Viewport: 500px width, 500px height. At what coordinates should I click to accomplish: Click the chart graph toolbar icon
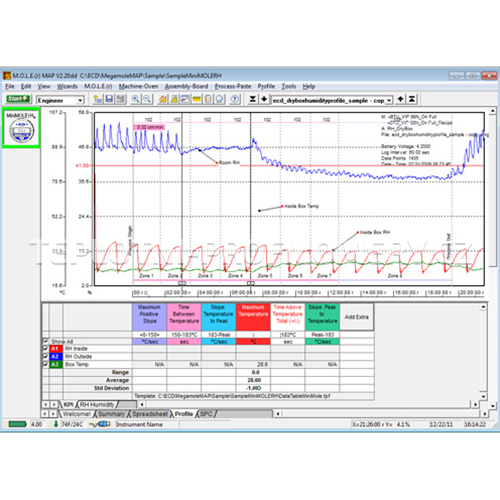(185, 99)
